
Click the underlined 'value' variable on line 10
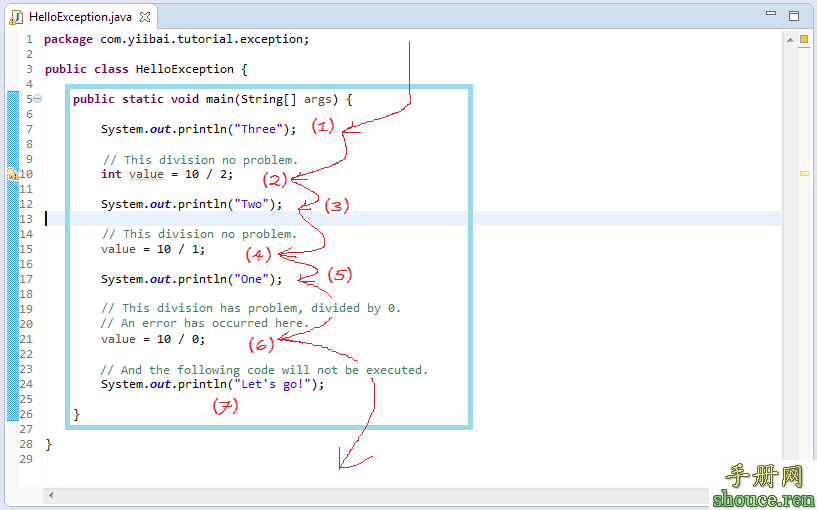(146, 174)
